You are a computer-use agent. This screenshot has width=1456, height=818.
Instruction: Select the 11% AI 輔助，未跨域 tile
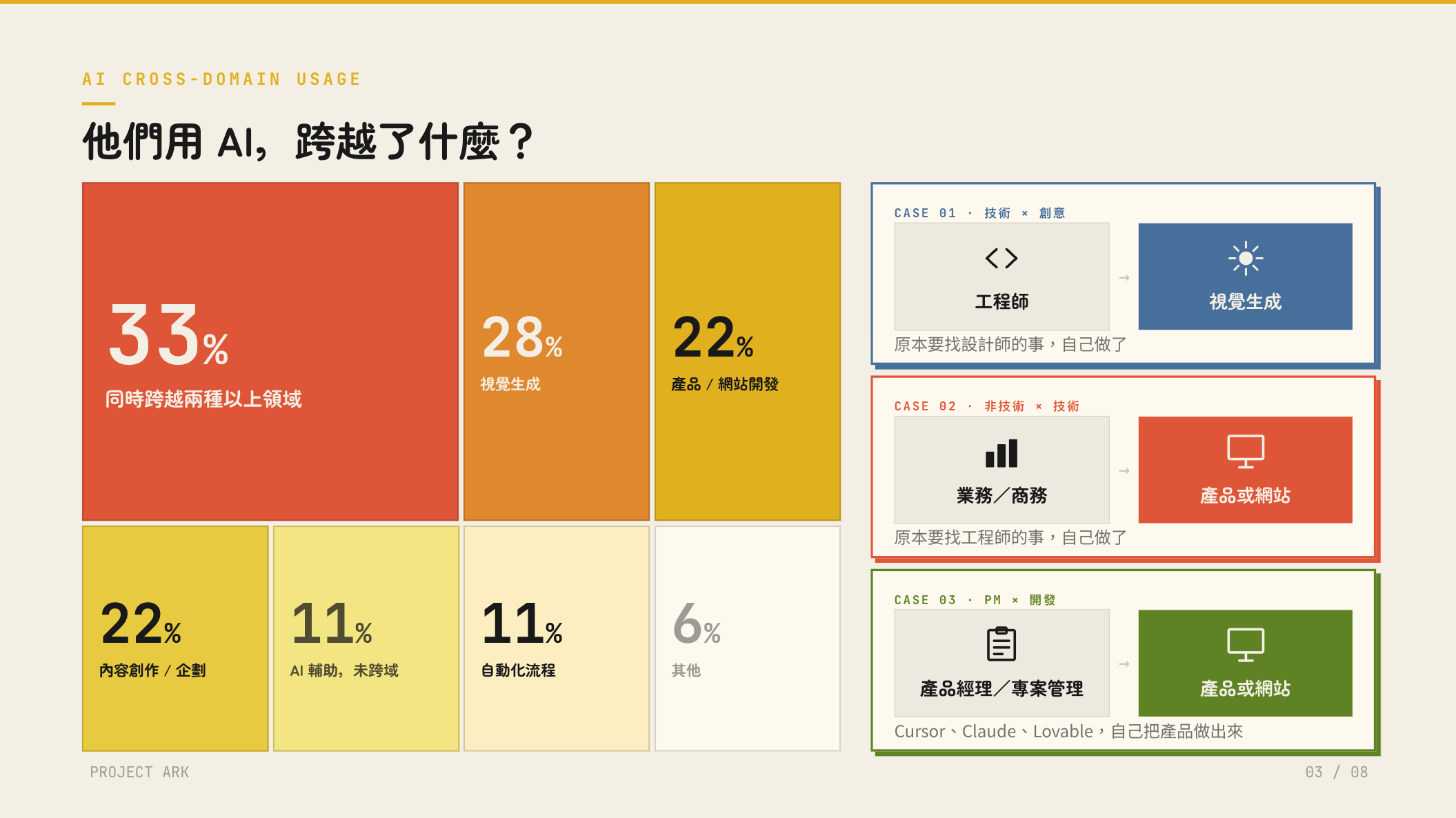click(x=366, y=639)
